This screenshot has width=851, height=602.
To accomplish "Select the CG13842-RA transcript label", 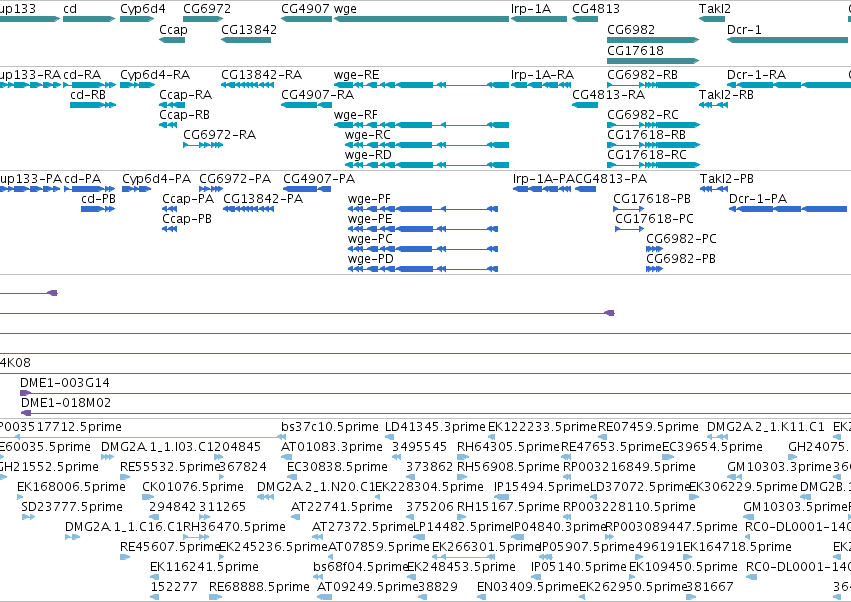I will click(262, 74).
